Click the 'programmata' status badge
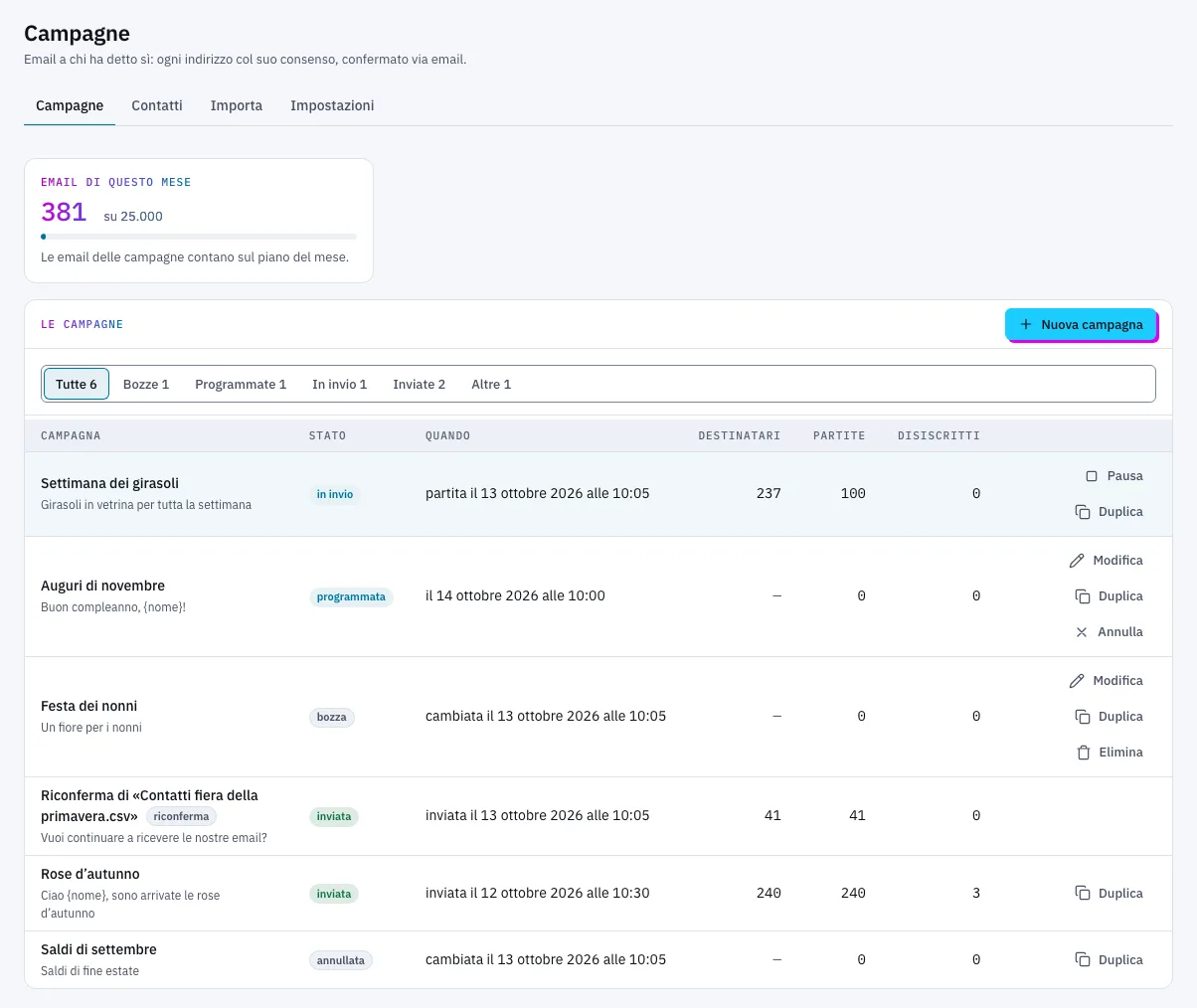The width and height of the screenshot is (1197, 1008). [x=351, y=597]
